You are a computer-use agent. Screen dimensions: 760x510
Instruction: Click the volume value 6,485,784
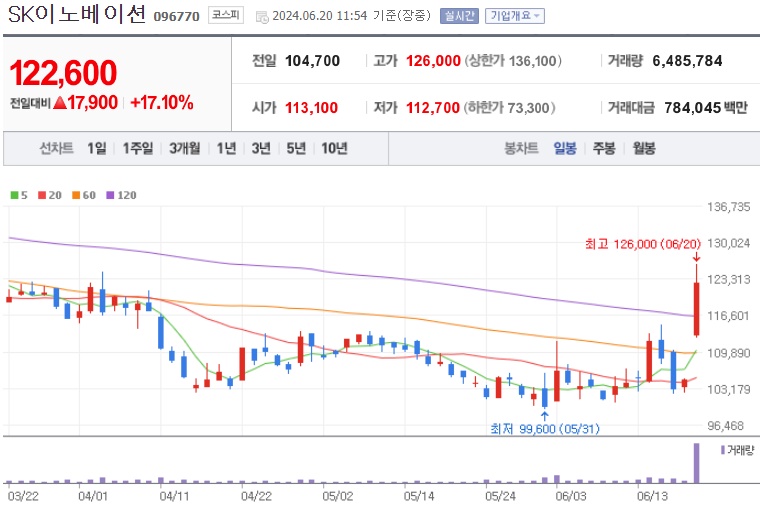[x=687, y=61]
